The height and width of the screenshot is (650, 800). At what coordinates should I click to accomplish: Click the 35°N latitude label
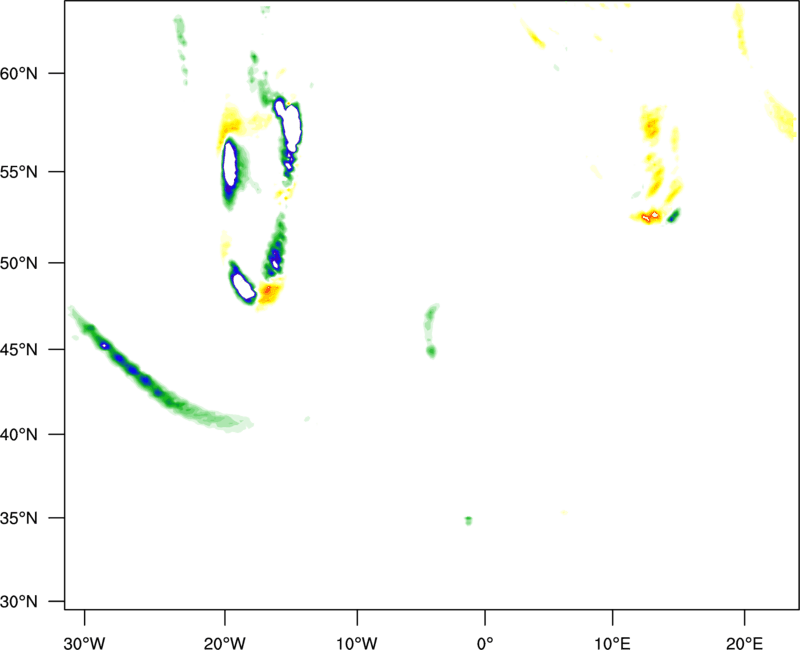(19, 518)
